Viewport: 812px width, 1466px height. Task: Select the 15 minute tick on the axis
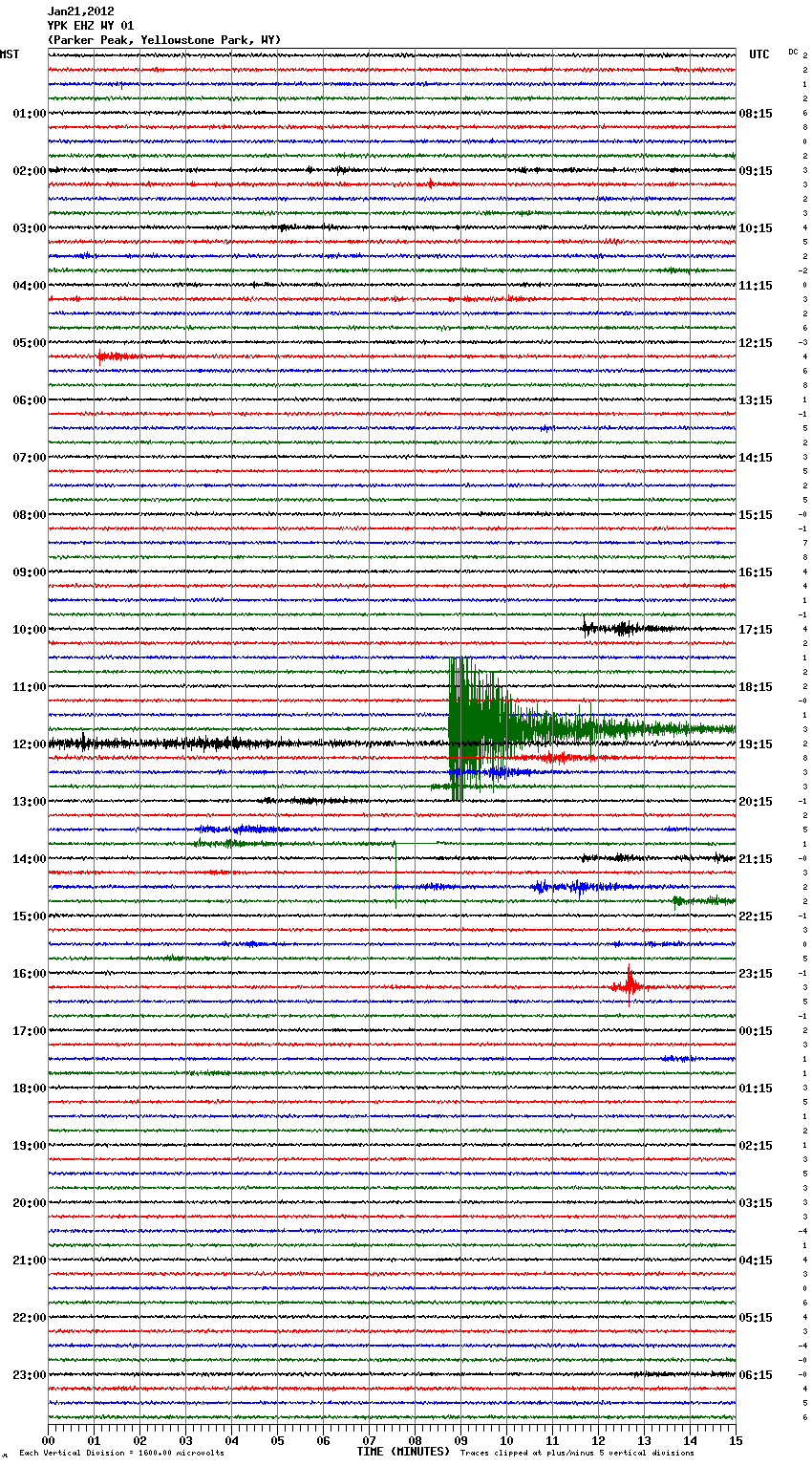[x=735, y=1441]
